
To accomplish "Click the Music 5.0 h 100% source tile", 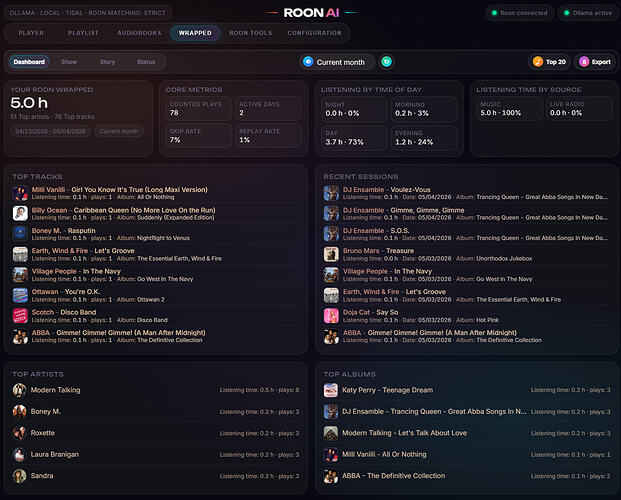I will [x=509, y=109].
